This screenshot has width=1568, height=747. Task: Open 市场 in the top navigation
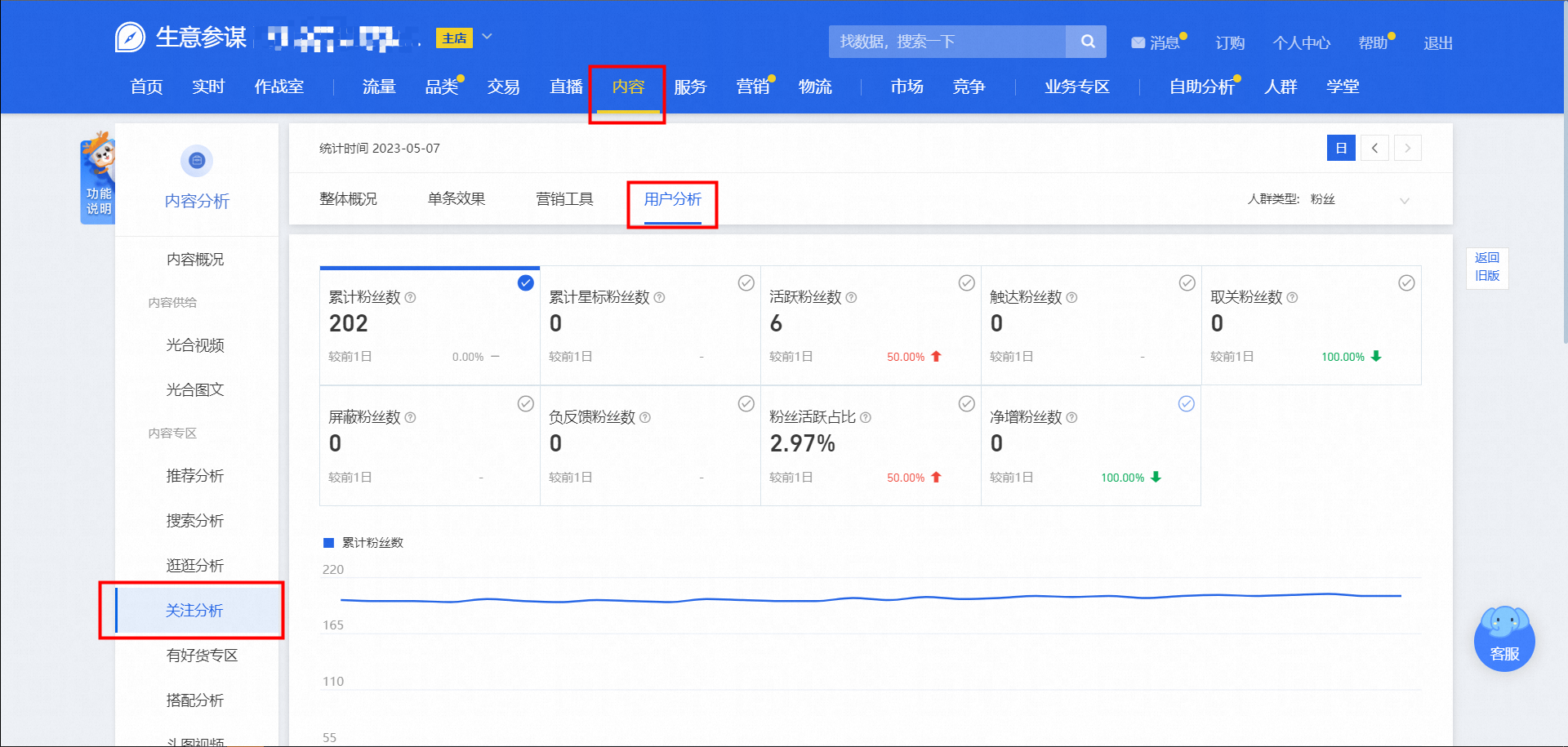click(906, 87)
